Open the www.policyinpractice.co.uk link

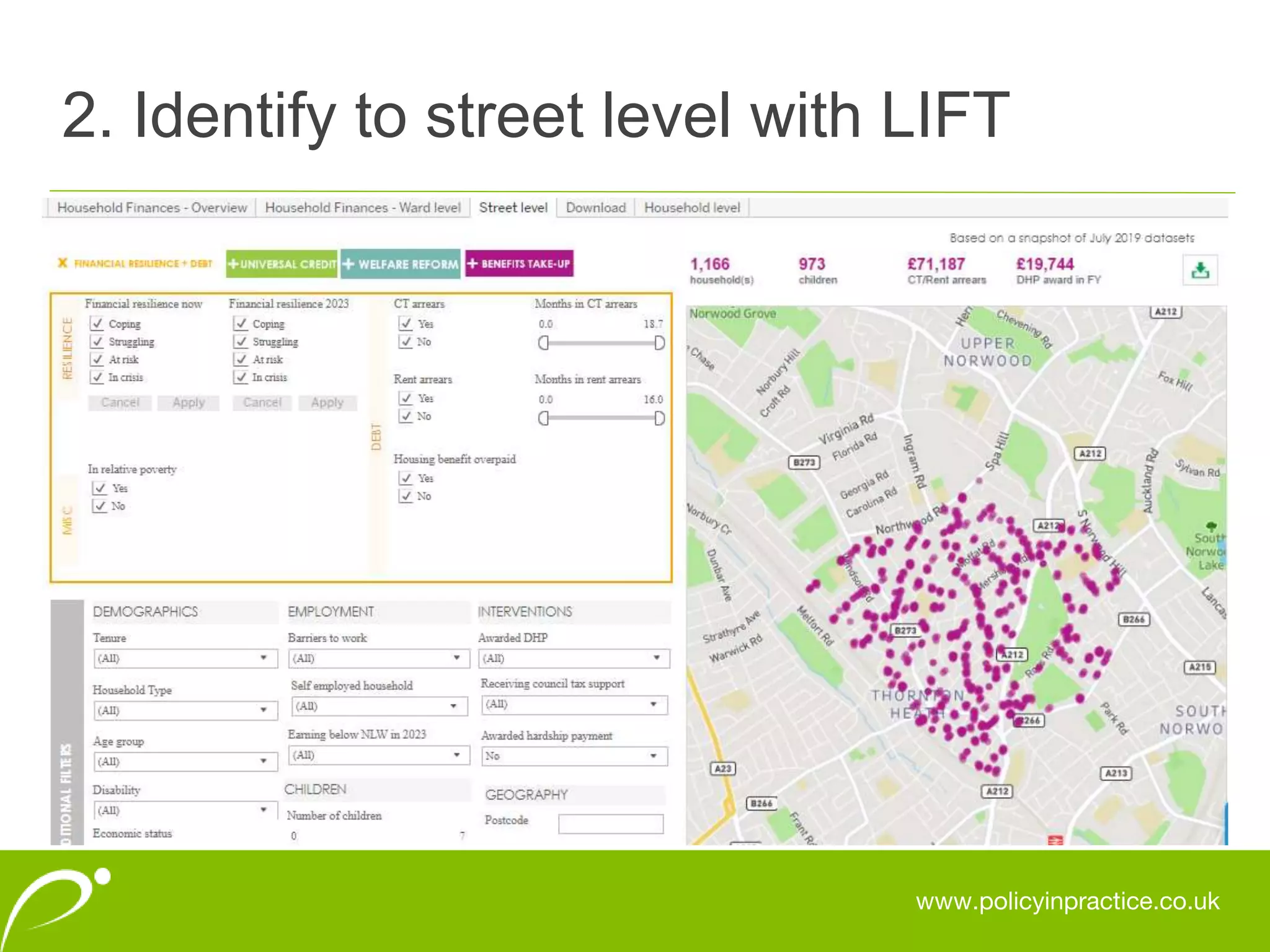[x=1068, y=902]
